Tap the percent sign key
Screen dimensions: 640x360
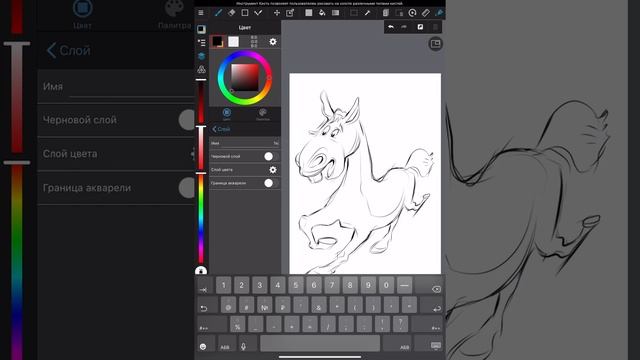(x=237, y=324)
